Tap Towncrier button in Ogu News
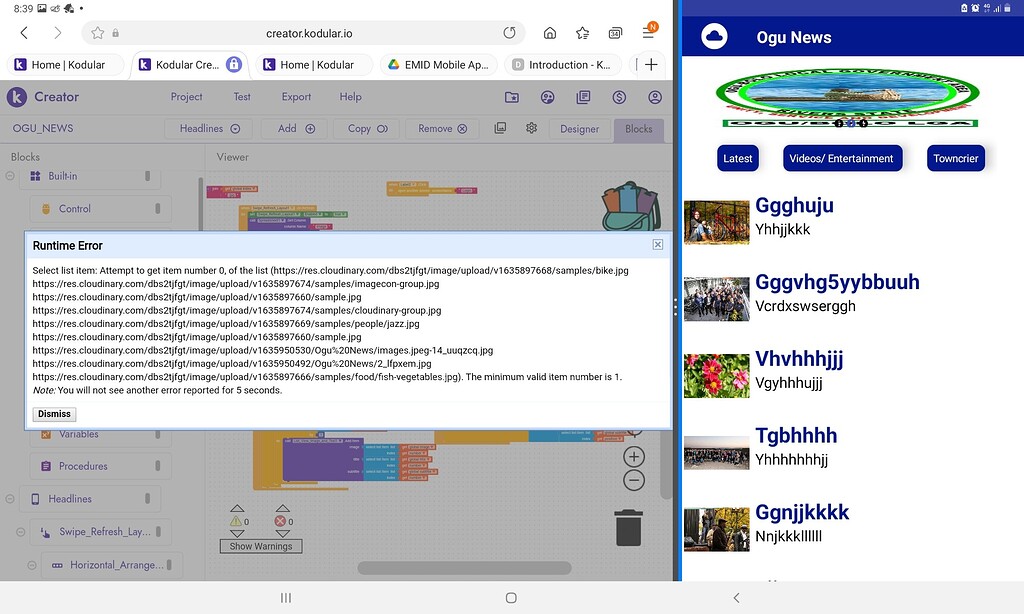The width and height of the screenshot is (1024, 614). click(x=955, y=158)
